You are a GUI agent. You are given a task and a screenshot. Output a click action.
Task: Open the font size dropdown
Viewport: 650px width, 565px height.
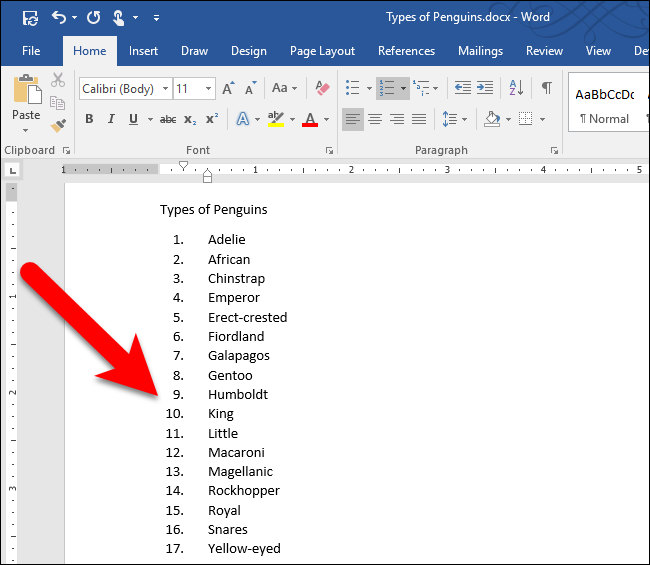207,89
